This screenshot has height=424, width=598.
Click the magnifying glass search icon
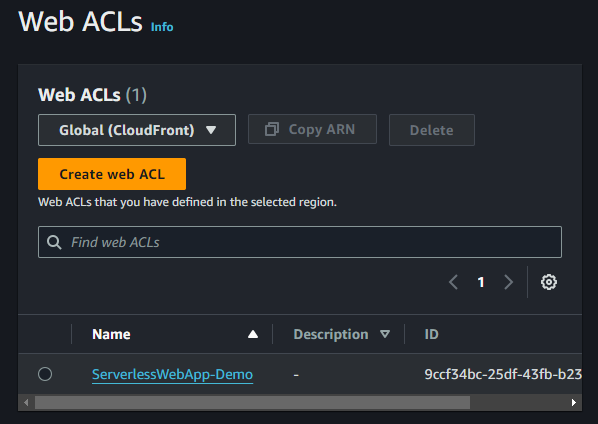tap(54, 242)
